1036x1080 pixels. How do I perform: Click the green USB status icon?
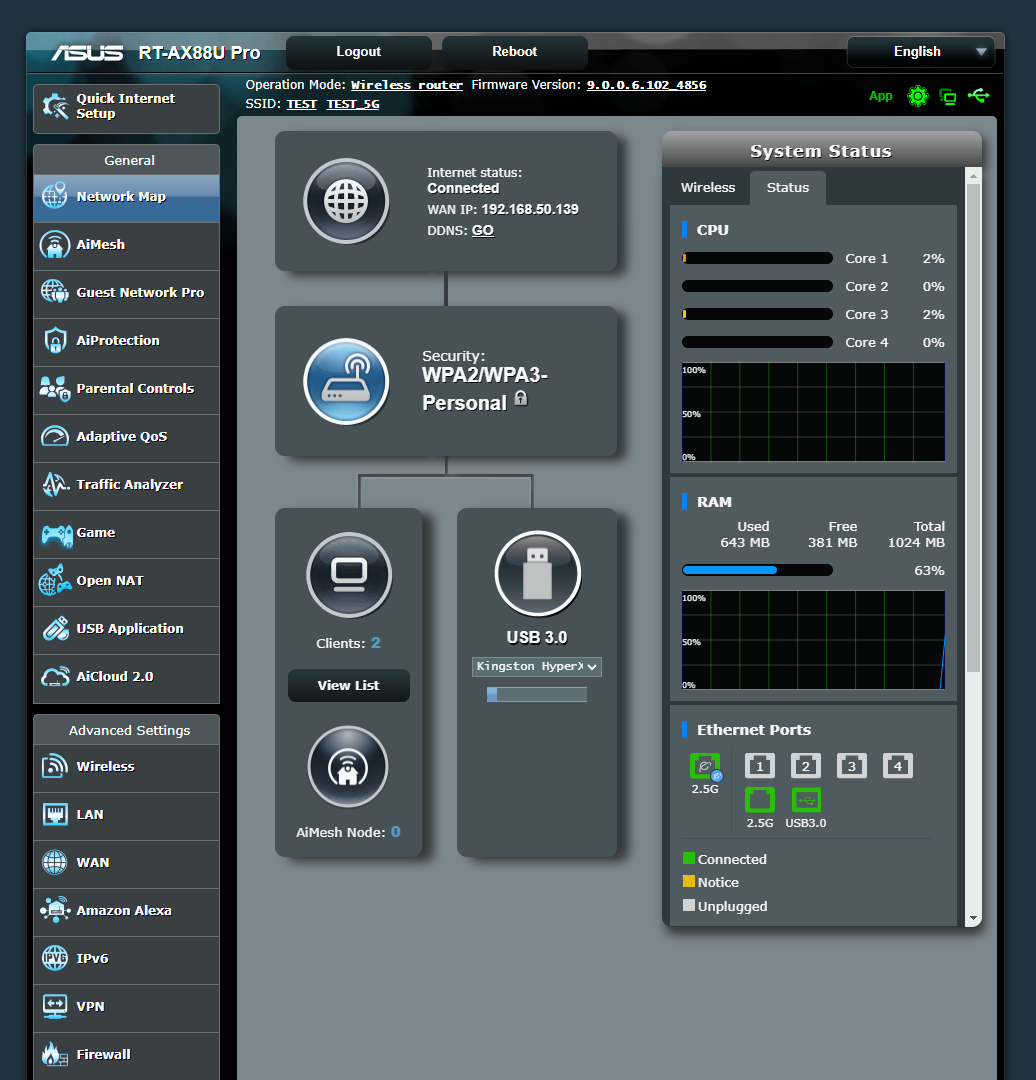point(978,95)
